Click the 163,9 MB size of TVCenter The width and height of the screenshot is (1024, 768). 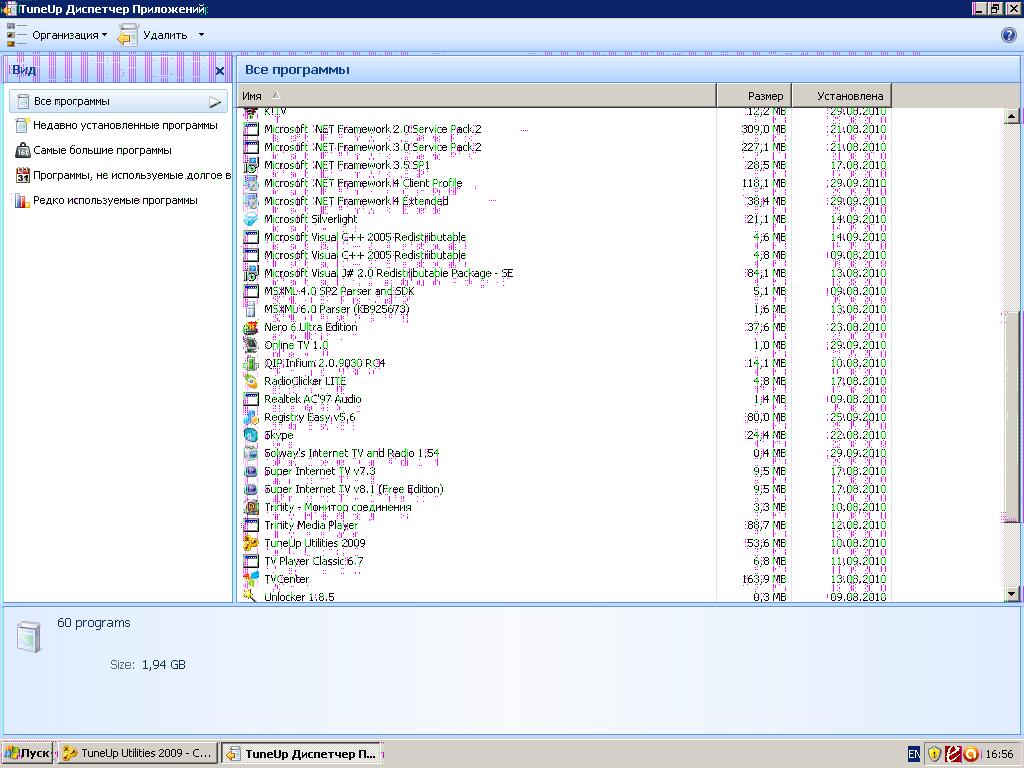point(763,579)
